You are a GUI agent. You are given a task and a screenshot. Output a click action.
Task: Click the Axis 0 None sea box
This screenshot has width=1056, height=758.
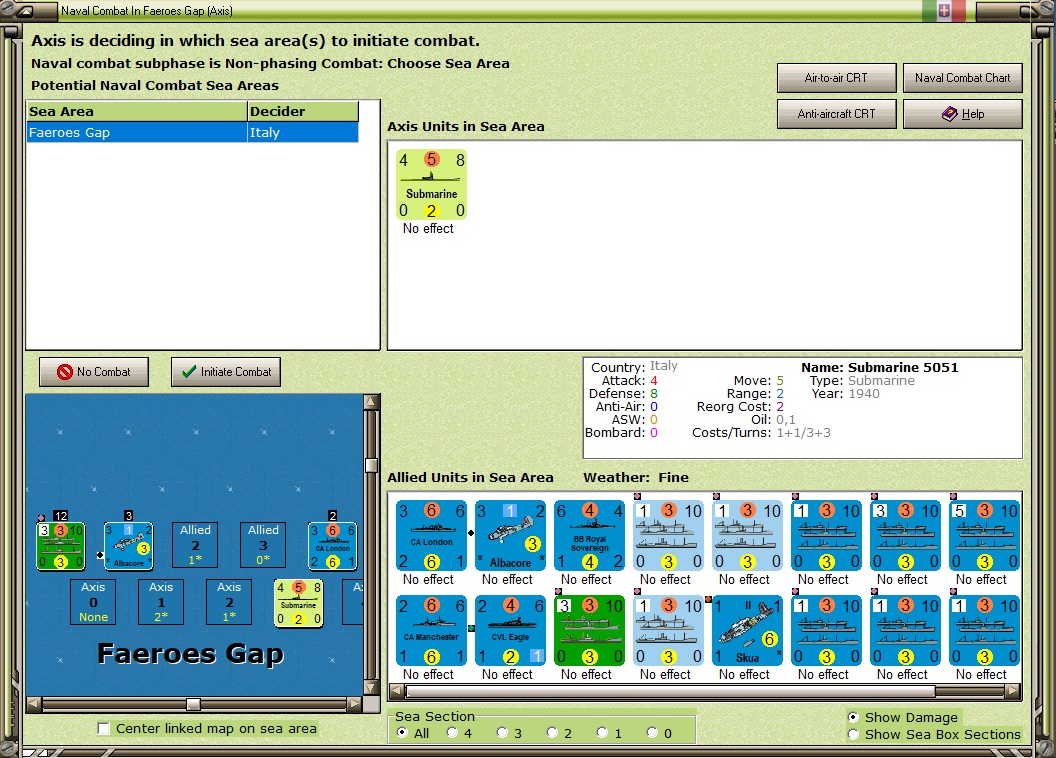93,602
